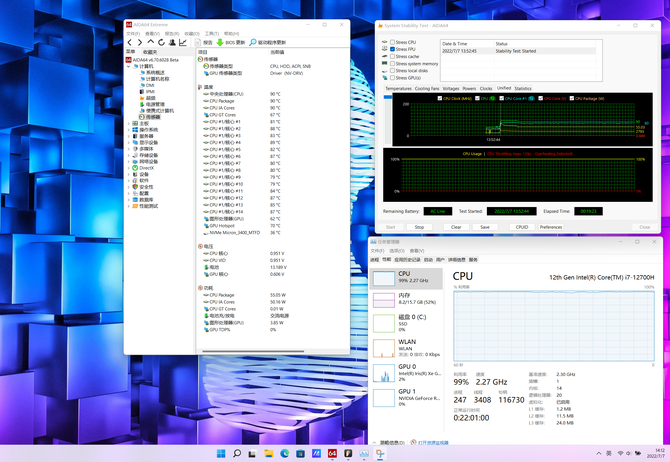Click the back arrow in AIDA64 toolbar
The image size is (670, 462).
point(129,43)
